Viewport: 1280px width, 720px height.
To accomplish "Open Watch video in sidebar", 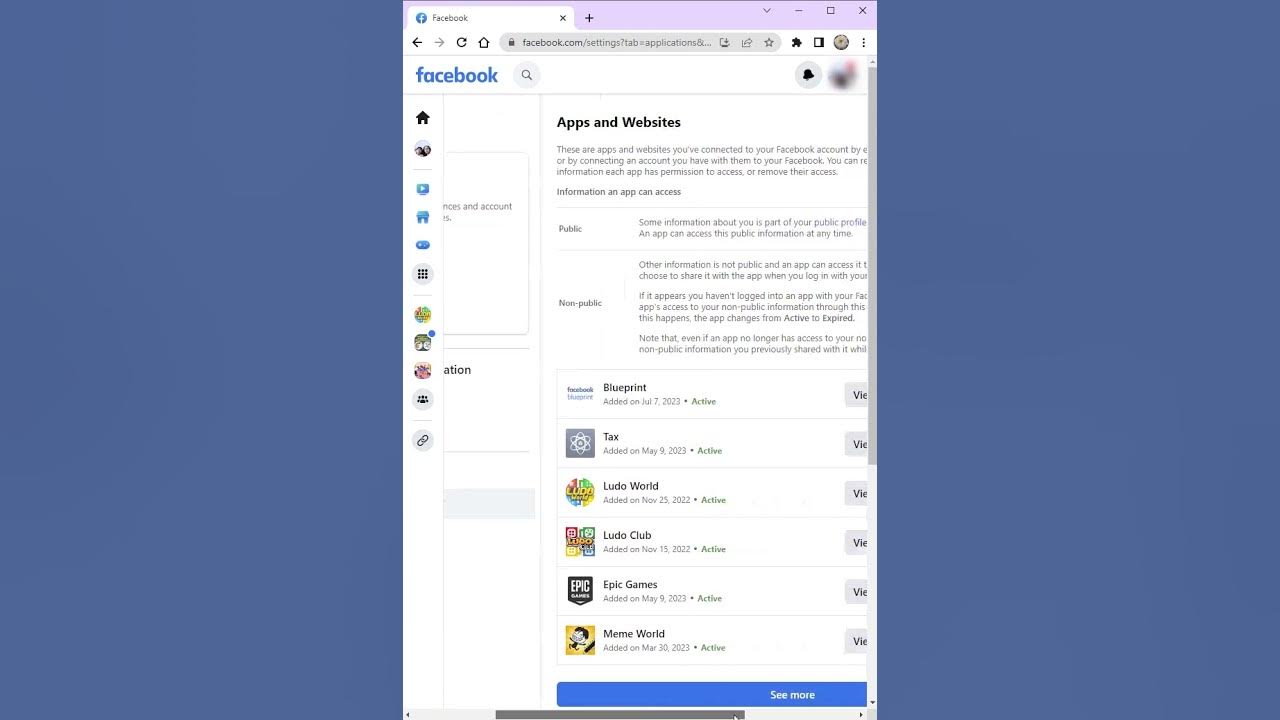I will coord(423,189).
